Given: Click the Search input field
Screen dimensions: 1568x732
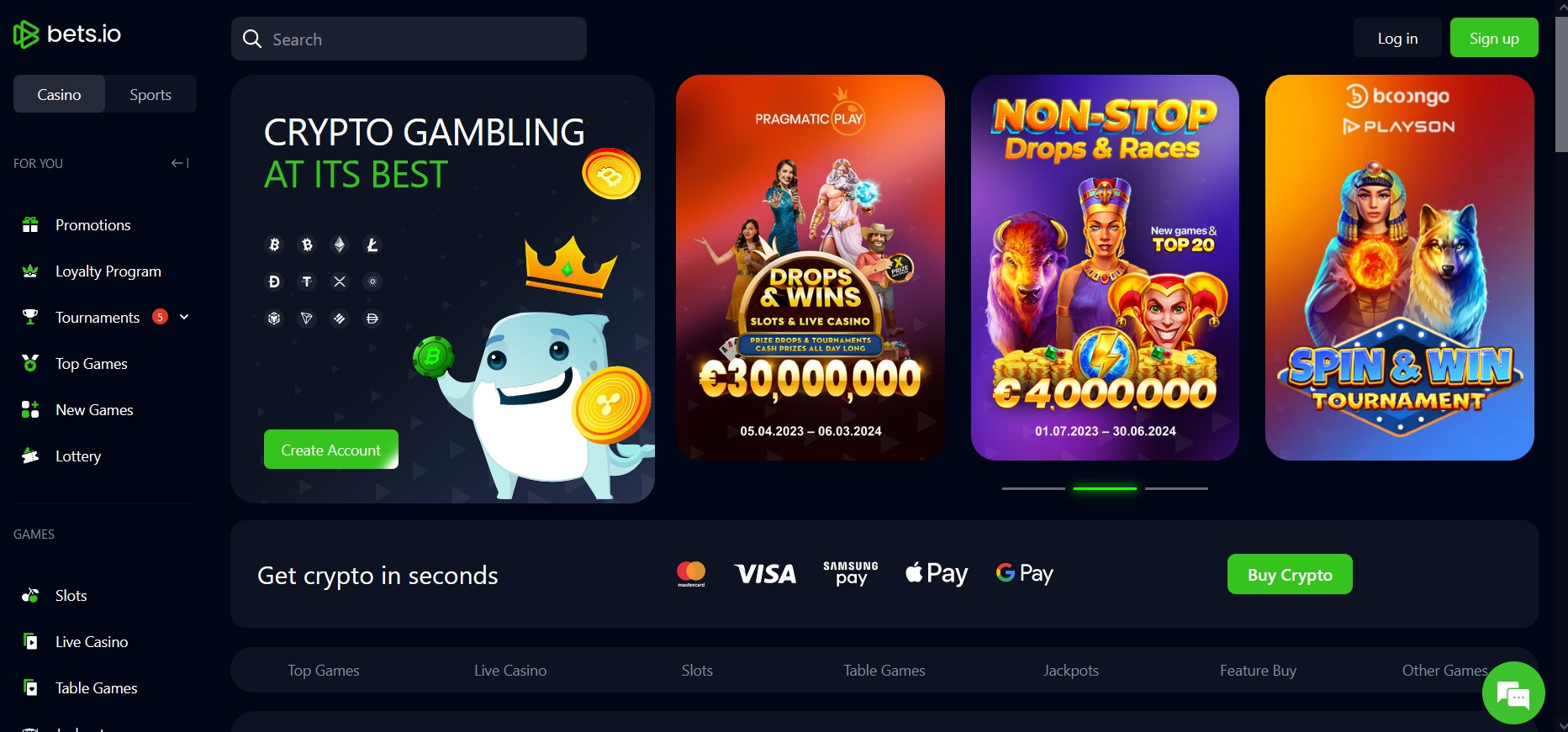Looking at the screenshot, I should click(x=409, y=39).
